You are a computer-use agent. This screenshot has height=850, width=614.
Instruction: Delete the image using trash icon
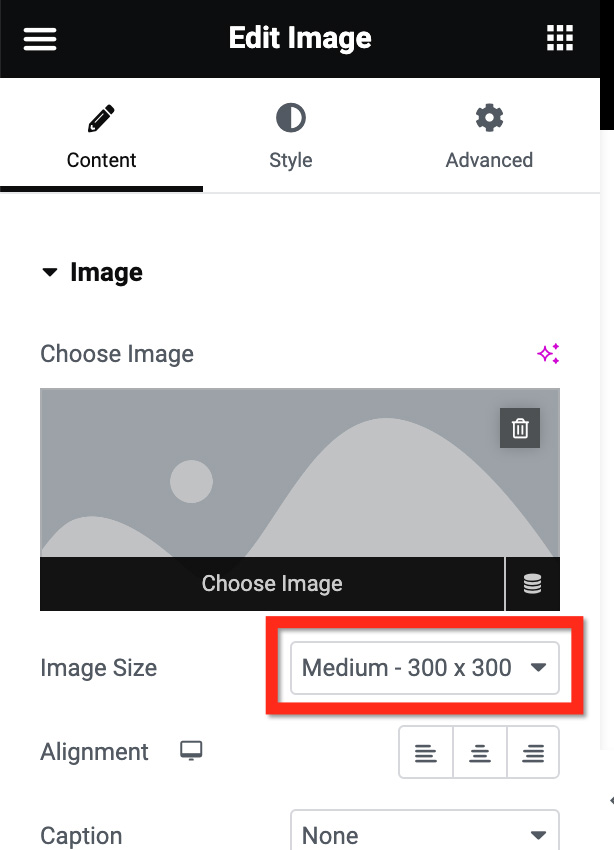(519, 428)
